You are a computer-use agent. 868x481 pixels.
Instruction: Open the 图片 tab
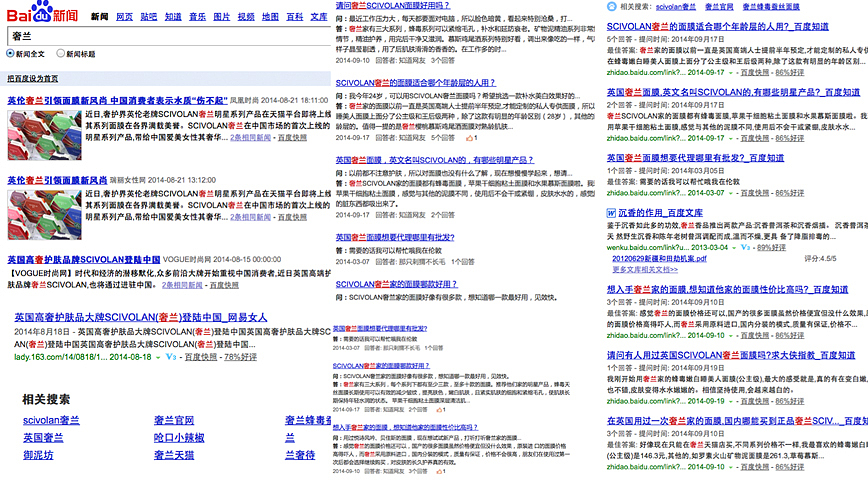tap(222, 17)
